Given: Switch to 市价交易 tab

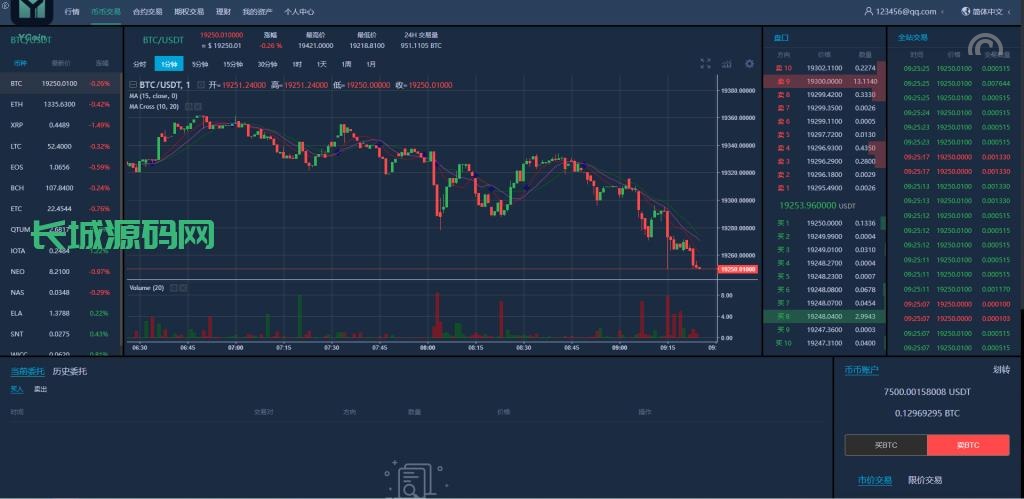Looking at the screenshot, I should tap(874, 480).
